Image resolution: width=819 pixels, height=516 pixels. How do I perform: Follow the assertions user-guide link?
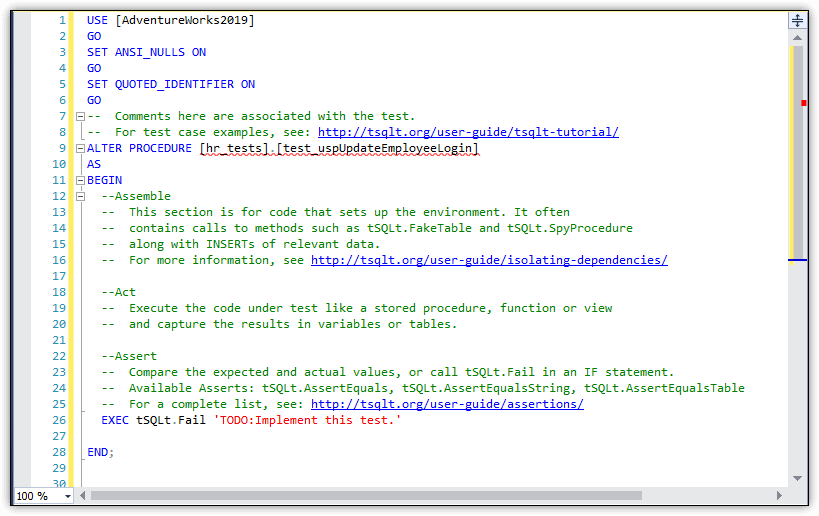click(447, 404)
